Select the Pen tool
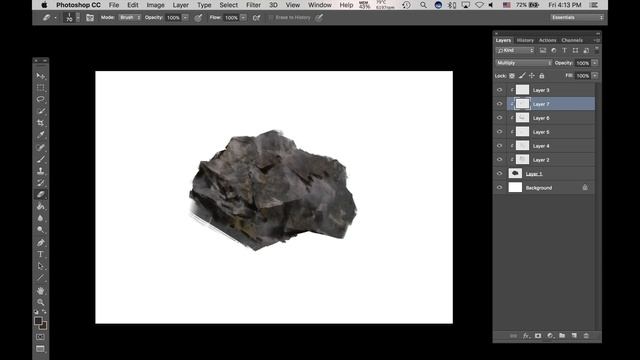Viewport: 640px width, 360px height. tap(40, 242)
